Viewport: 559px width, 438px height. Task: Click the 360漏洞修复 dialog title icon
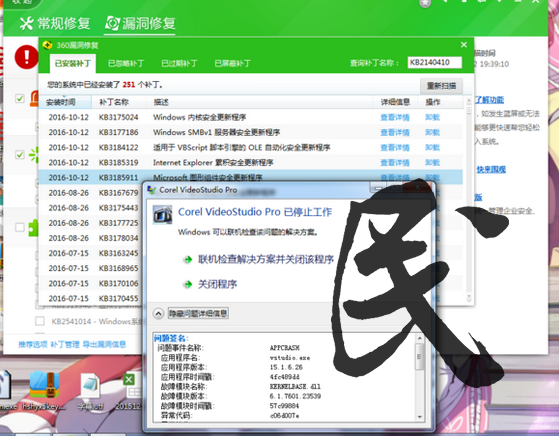click(x=47, y=45)
